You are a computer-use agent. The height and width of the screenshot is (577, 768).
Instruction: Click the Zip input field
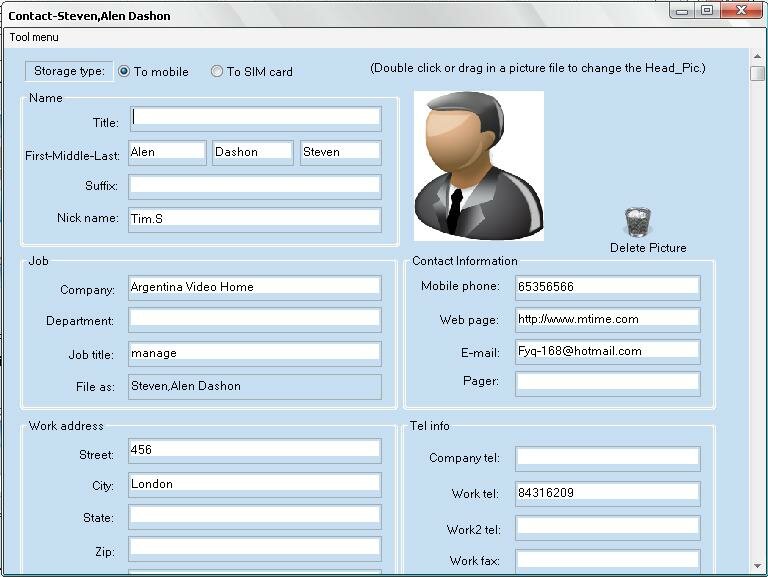click(255, 549)
